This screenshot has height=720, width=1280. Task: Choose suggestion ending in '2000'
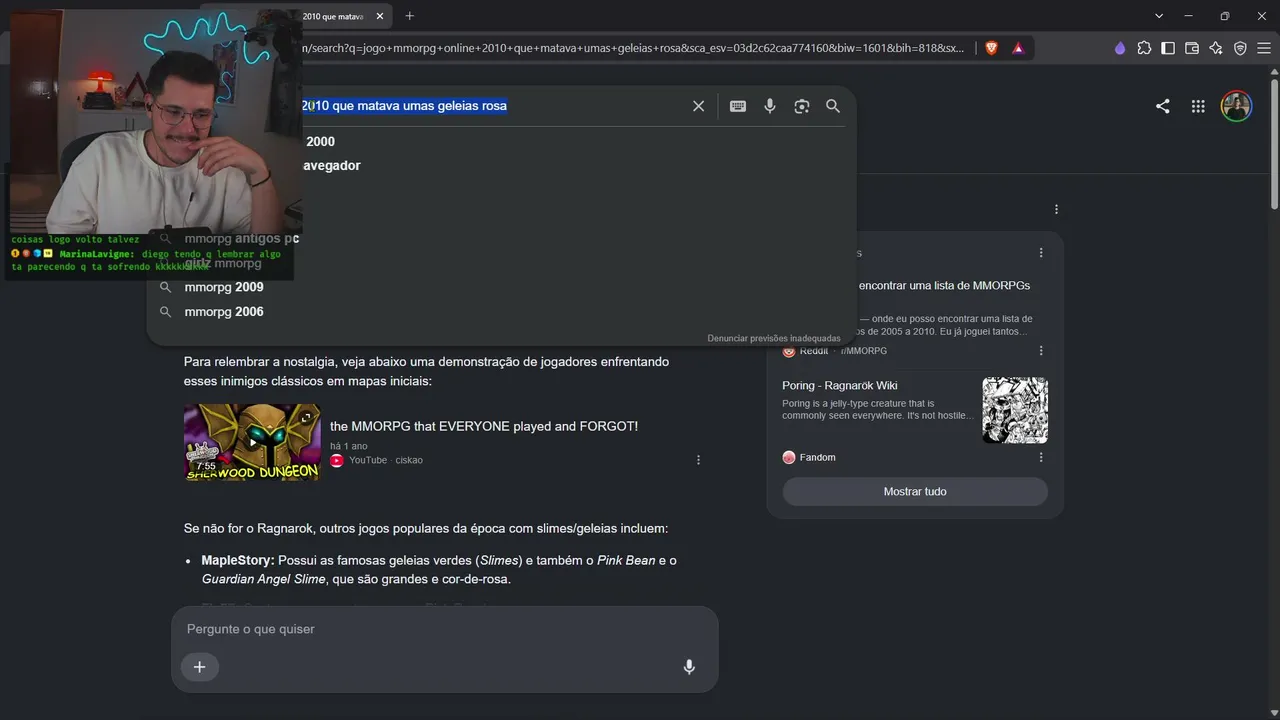coord(320,142)
